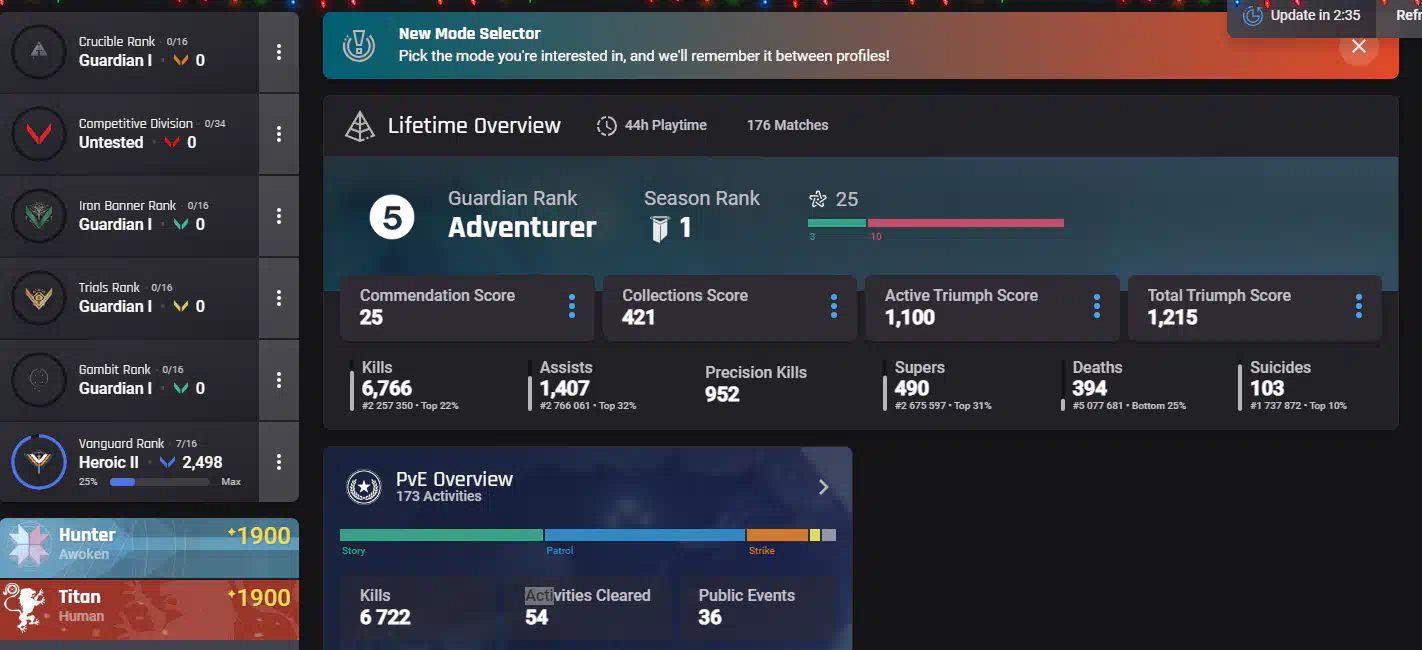Click the commendation star icon beside 25
1422x650 pixels.
click(818, 199)
